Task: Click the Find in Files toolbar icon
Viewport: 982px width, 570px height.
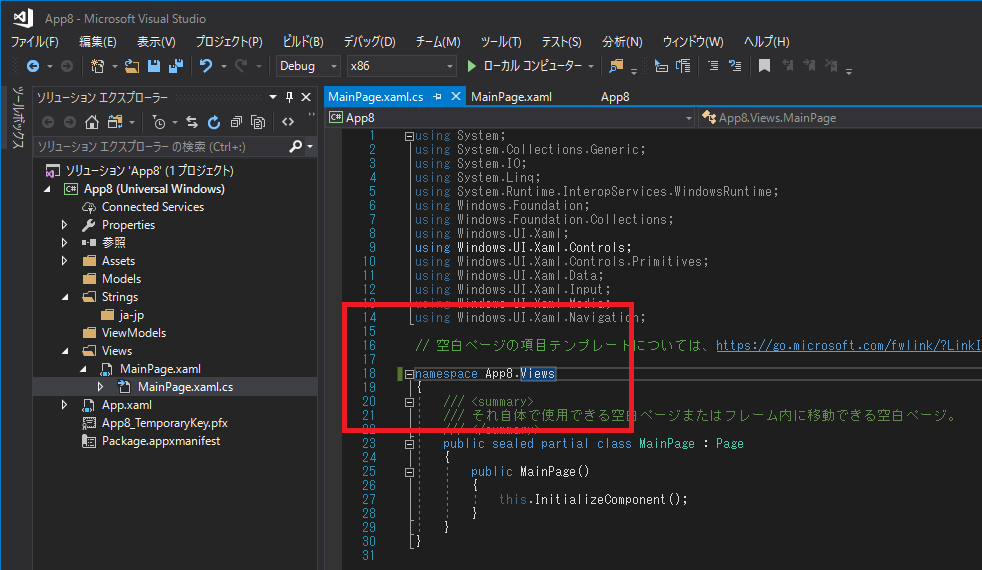Action: (616, 66)
